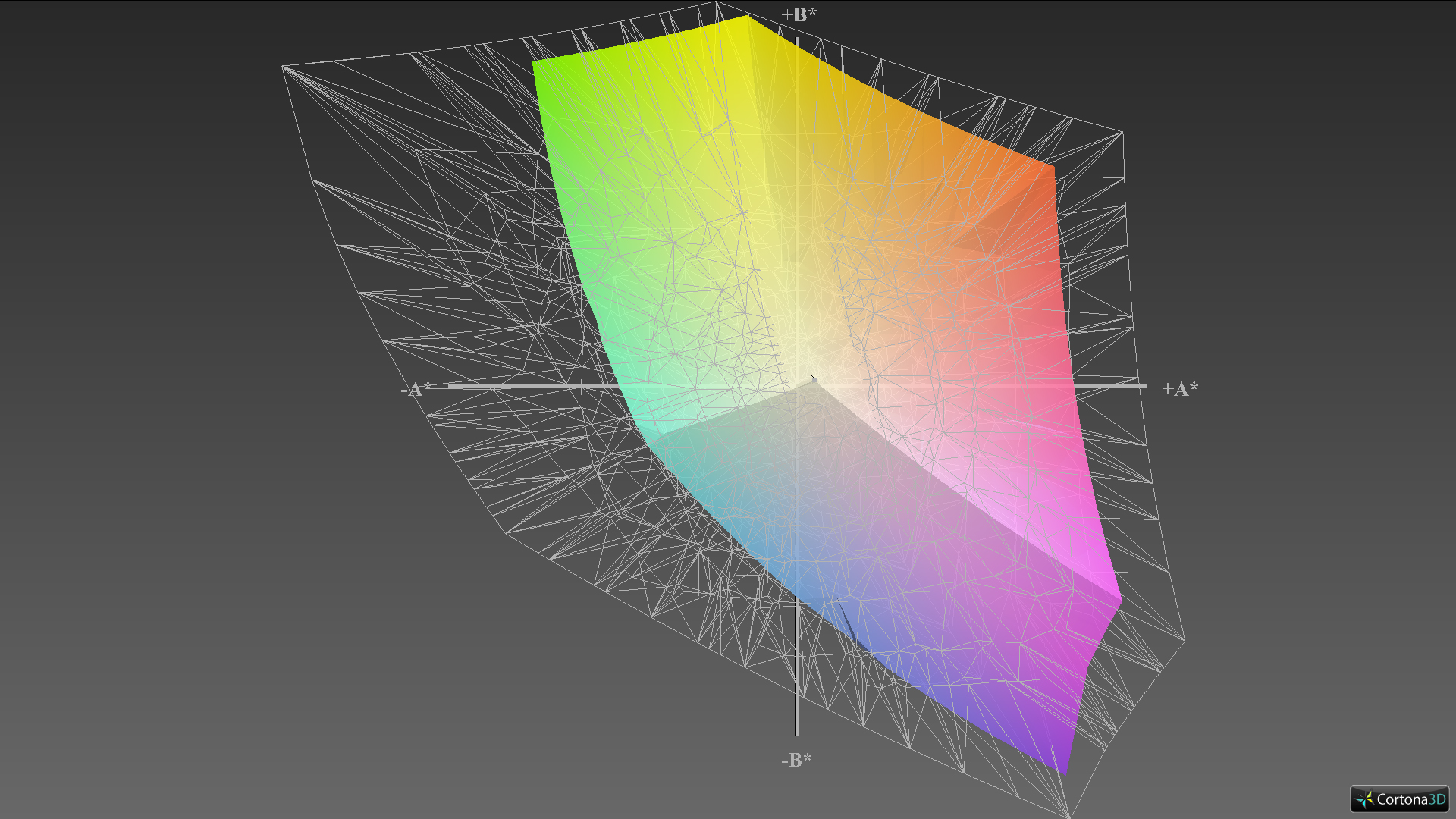The height and width of the screenshot is (819, 1456).
Task: Click the white point at gamut center
Action: pos(814,381)
